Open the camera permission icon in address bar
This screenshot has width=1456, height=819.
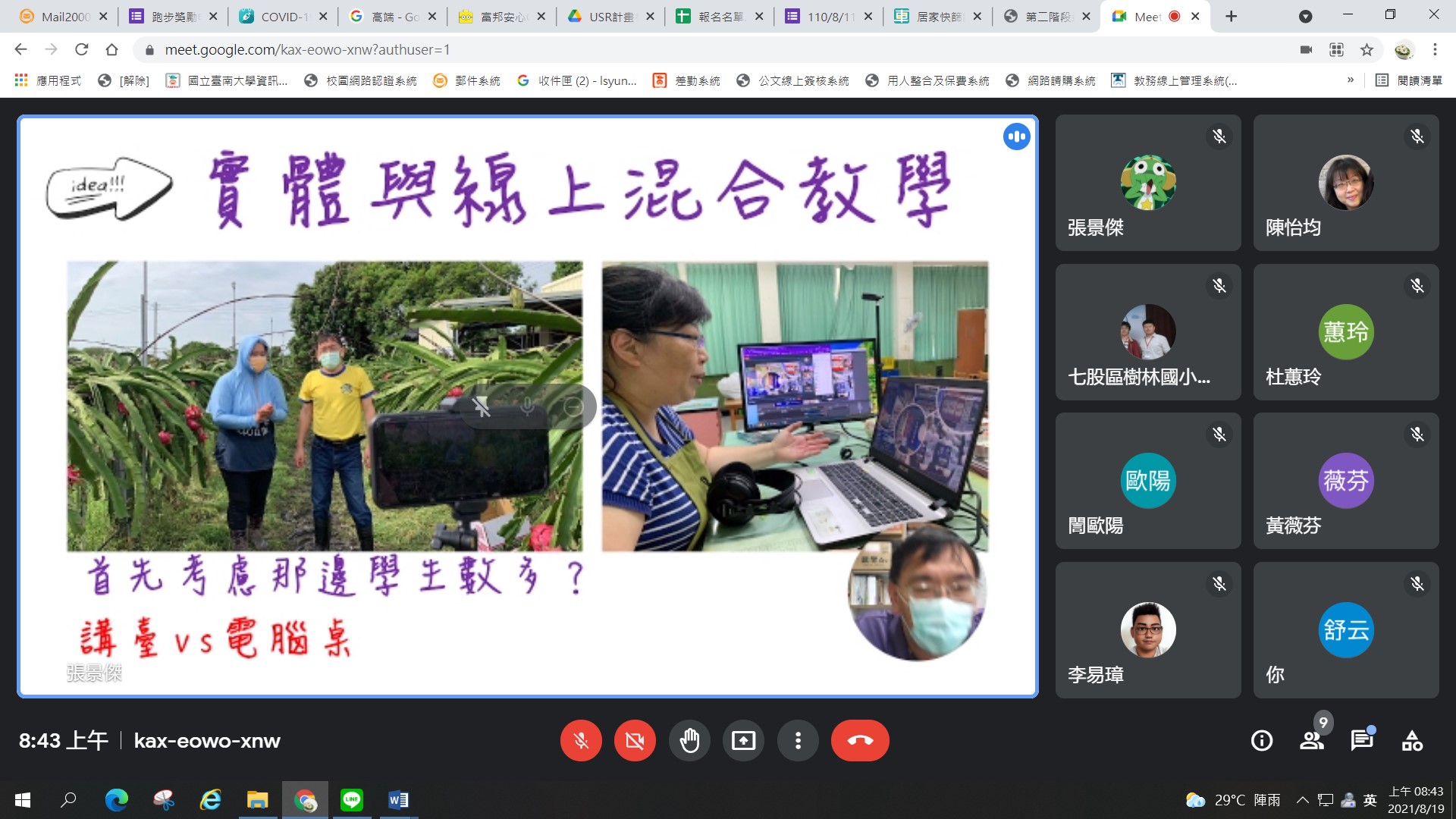(x=1306, y=49)
